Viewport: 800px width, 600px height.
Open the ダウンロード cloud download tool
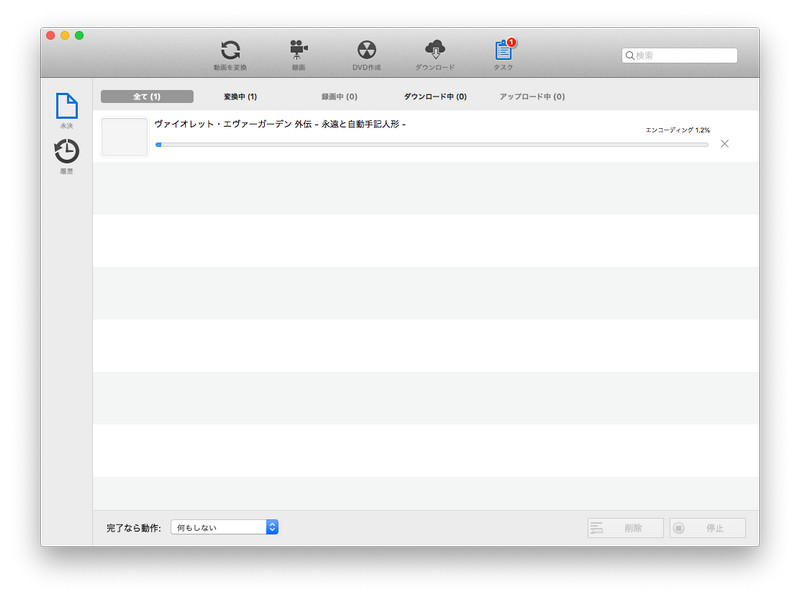pos(435,55)
